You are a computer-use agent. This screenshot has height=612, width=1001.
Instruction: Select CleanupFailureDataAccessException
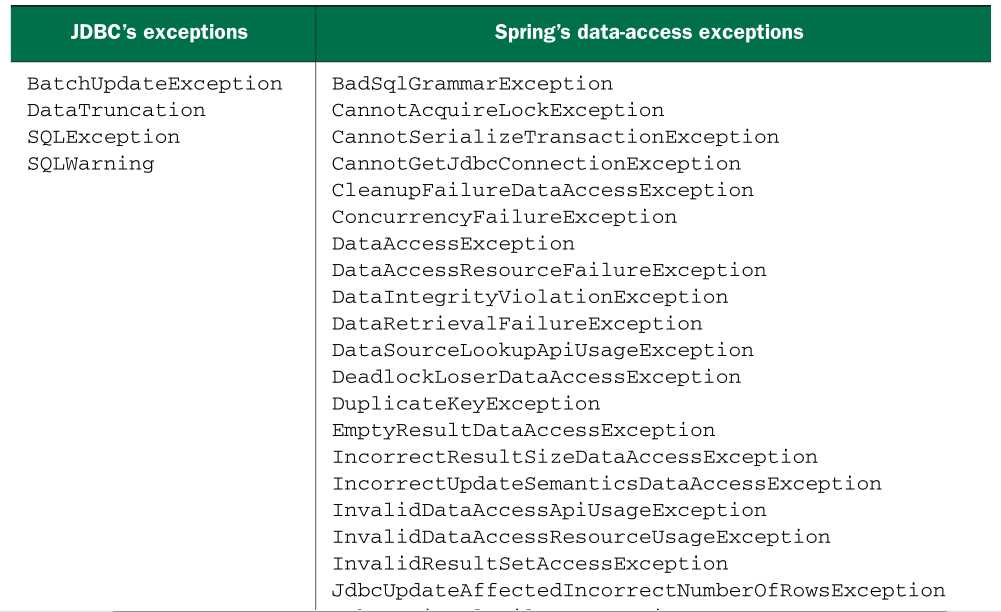(542, 191)
